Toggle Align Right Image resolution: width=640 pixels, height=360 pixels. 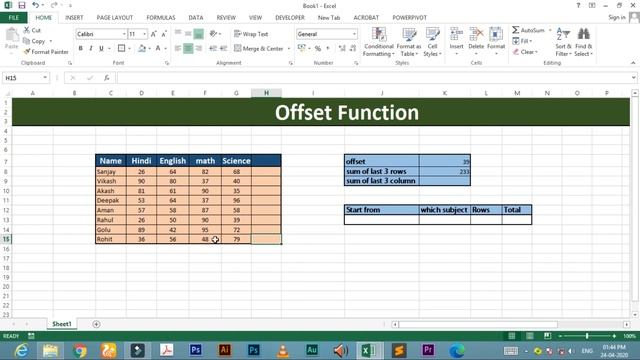click(199, 49)
